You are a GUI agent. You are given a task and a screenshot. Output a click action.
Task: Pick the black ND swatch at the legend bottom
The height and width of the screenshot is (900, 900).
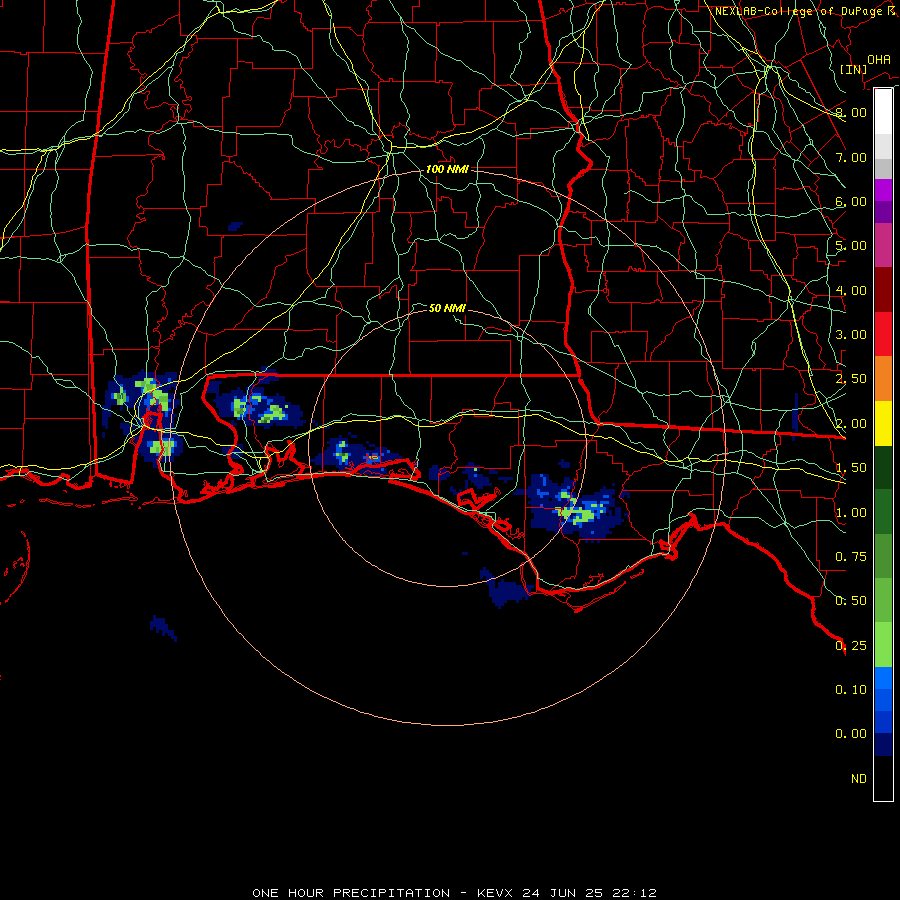click(883, 778)
